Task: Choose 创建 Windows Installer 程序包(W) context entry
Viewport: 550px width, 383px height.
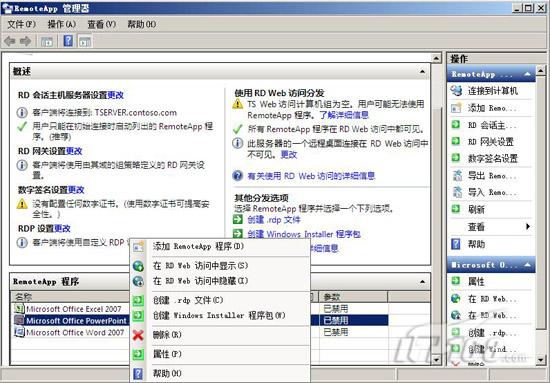Action: pyautogui.click(x=220, y=315)
